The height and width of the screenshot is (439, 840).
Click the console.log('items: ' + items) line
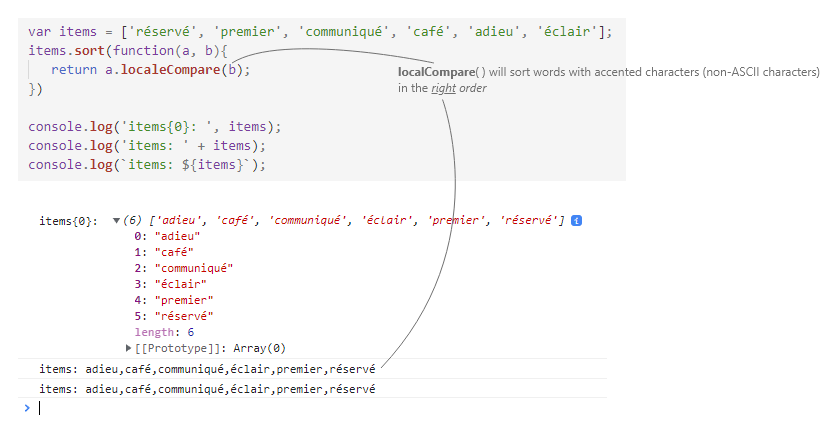147,146
